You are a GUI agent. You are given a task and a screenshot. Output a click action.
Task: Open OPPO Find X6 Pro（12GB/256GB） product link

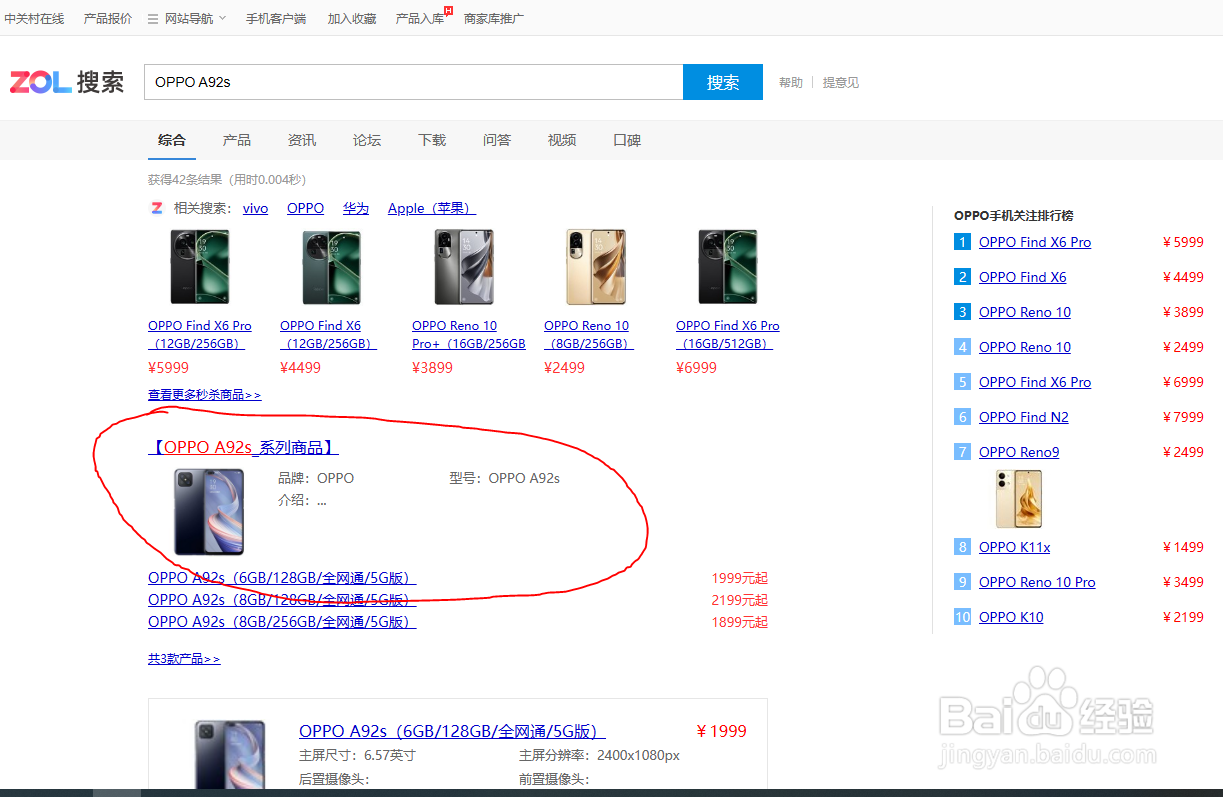point(200,334)
